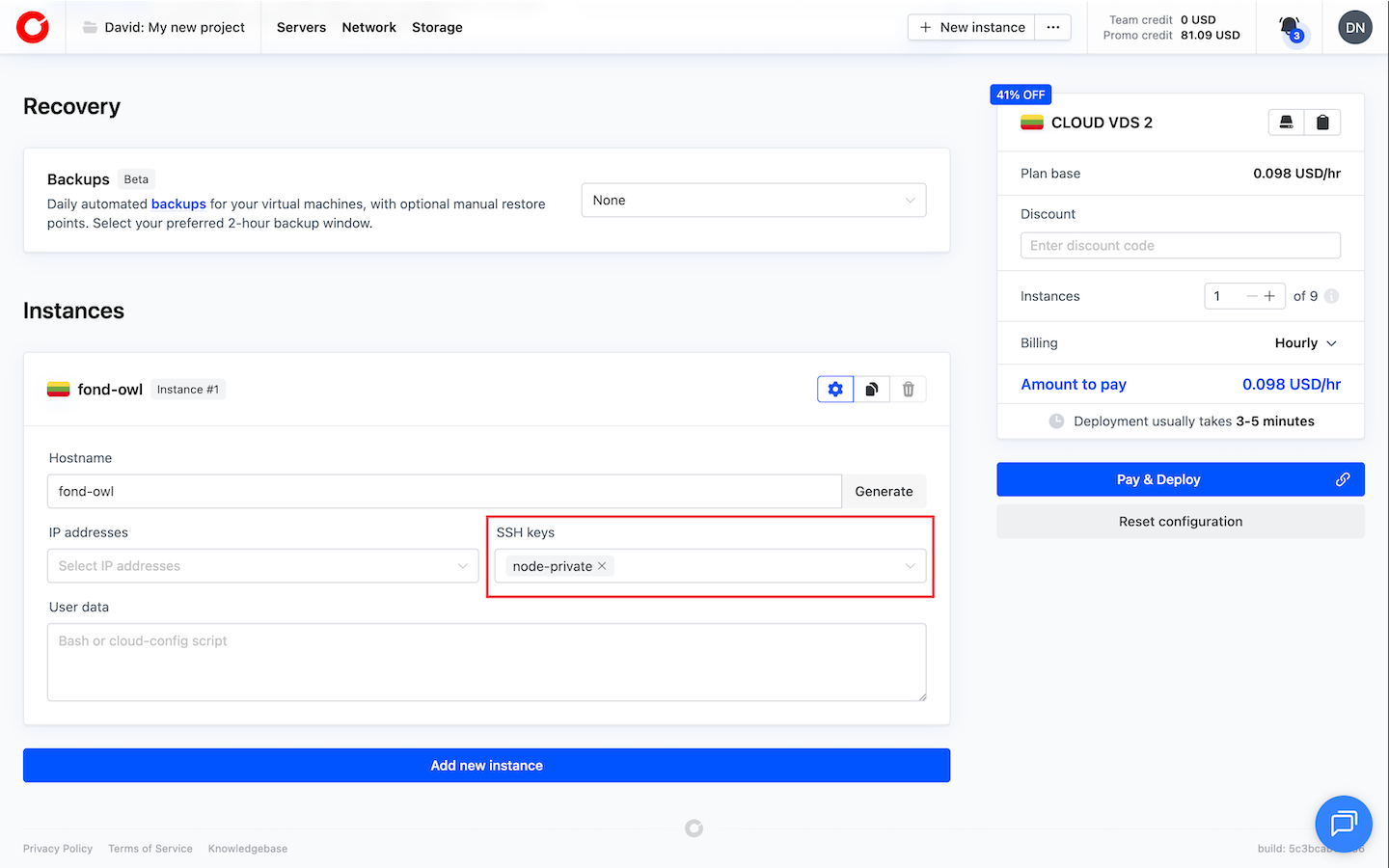Click the red logo in the header
Screen dimensions: 1389x868
coord(33,27)
